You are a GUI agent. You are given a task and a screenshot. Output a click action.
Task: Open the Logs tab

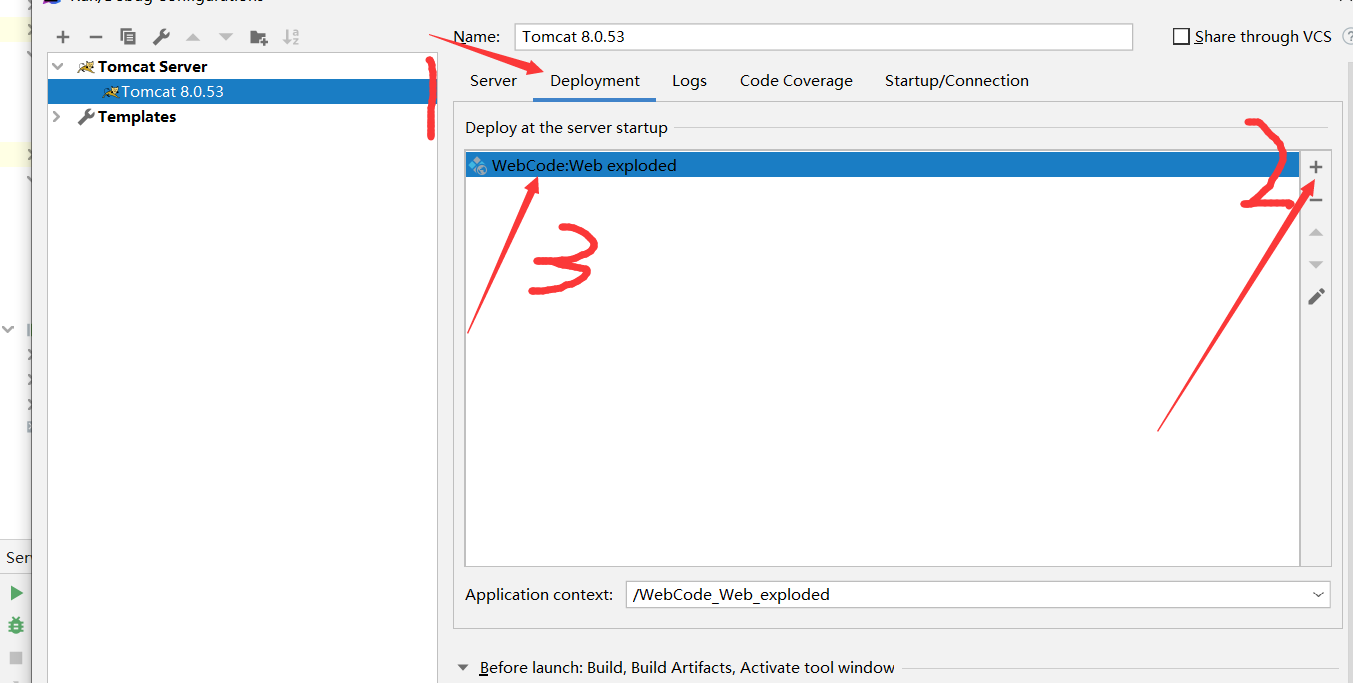pos(689,81)
